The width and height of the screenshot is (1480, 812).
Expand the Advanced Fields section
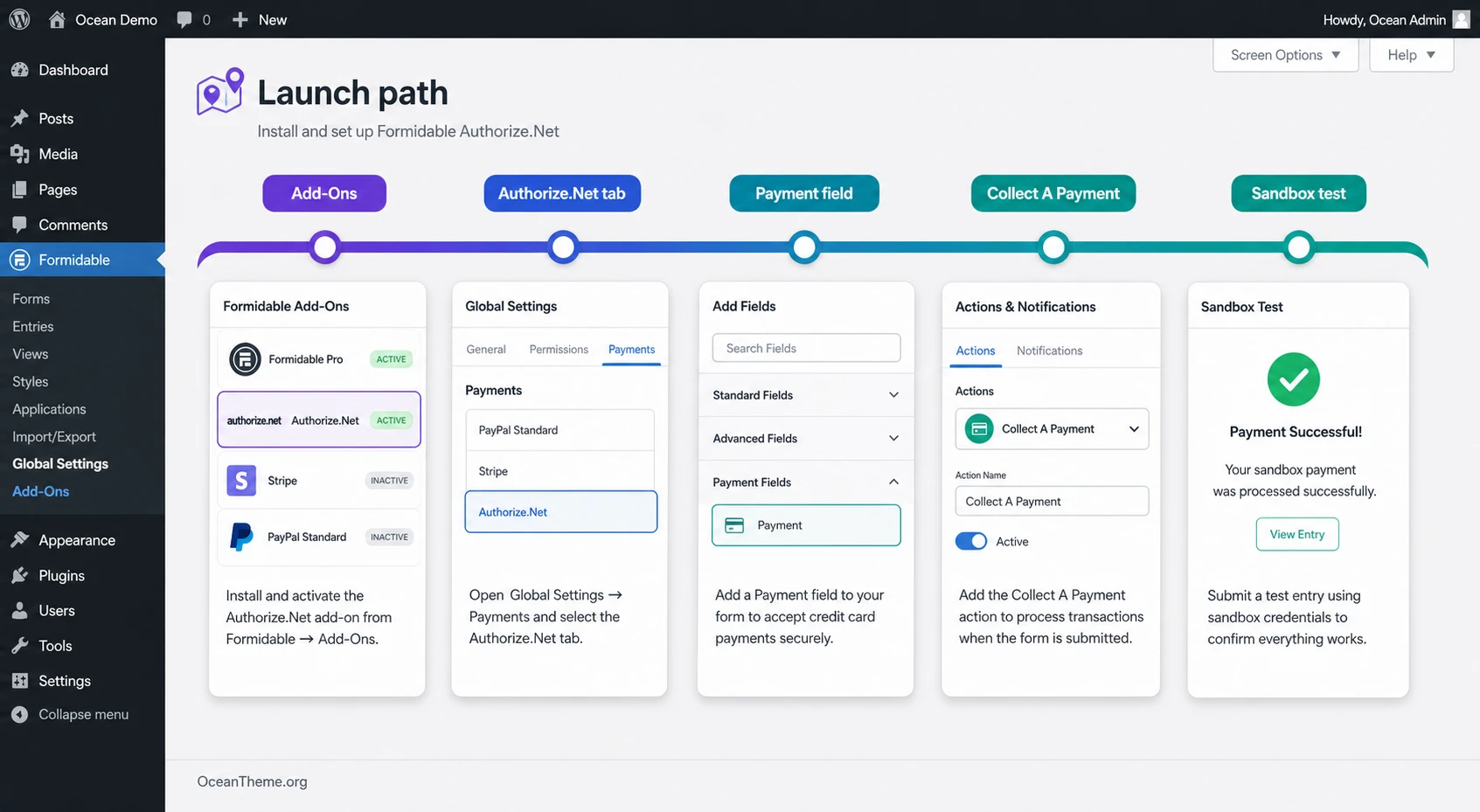(x=806, y=439)
